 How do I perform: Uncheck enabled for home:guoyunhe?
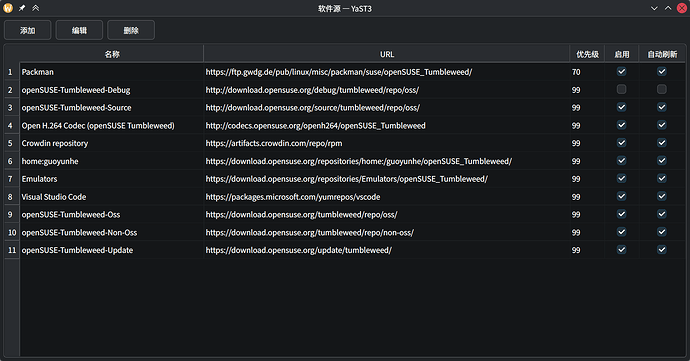point(621,161)
